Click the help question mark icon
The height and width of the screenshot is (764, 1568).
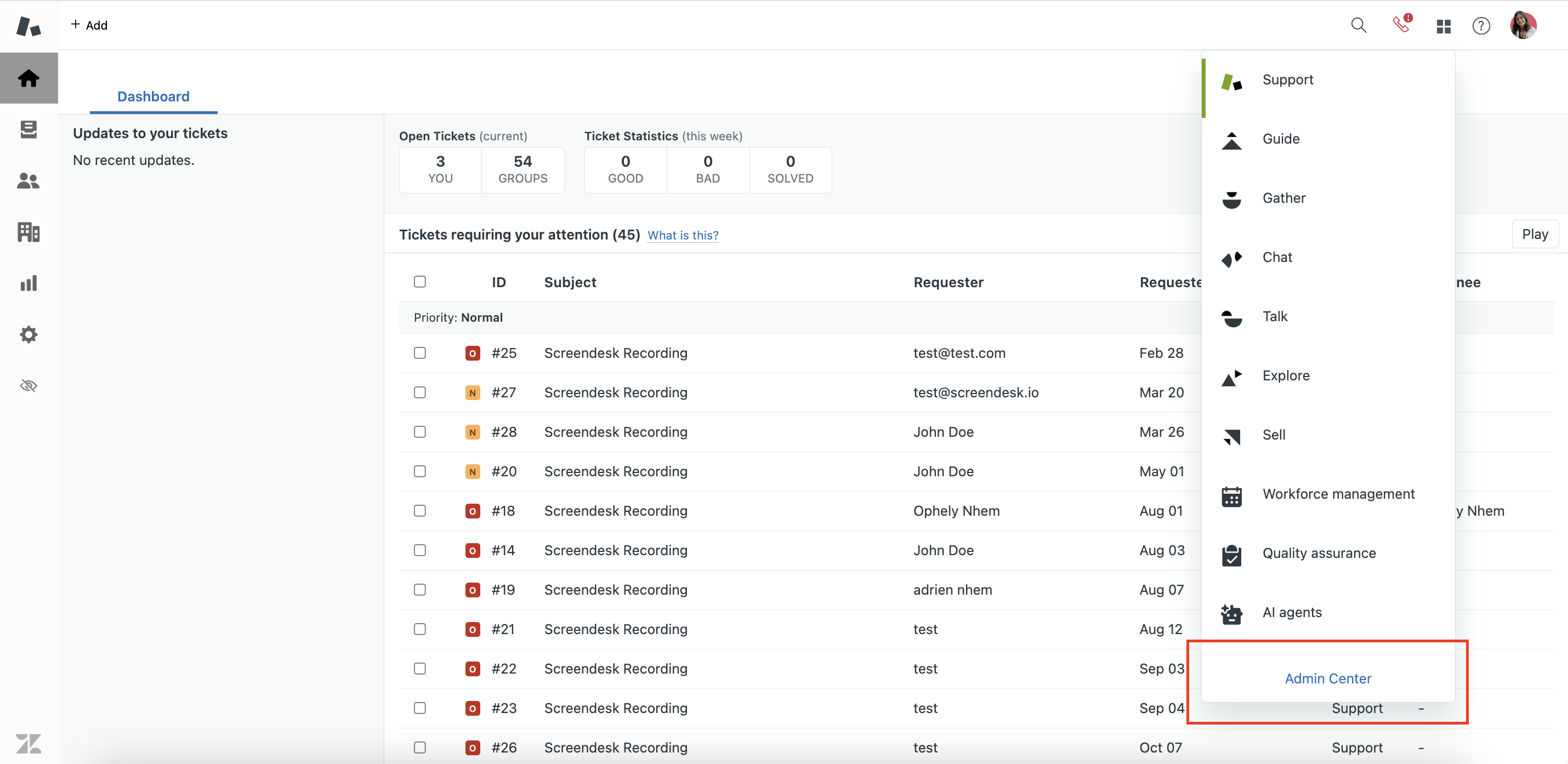click(x=1481, y=26)
